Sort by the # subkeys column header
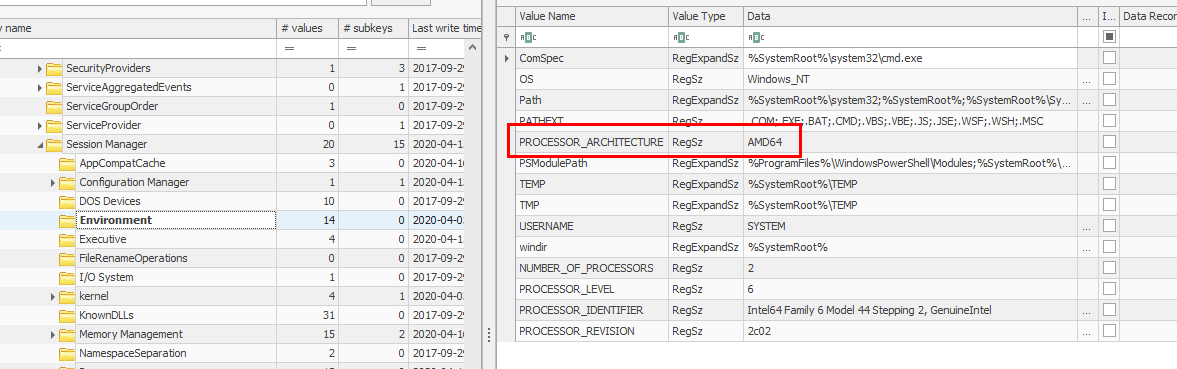The image size is (1177, 369). 372,28
